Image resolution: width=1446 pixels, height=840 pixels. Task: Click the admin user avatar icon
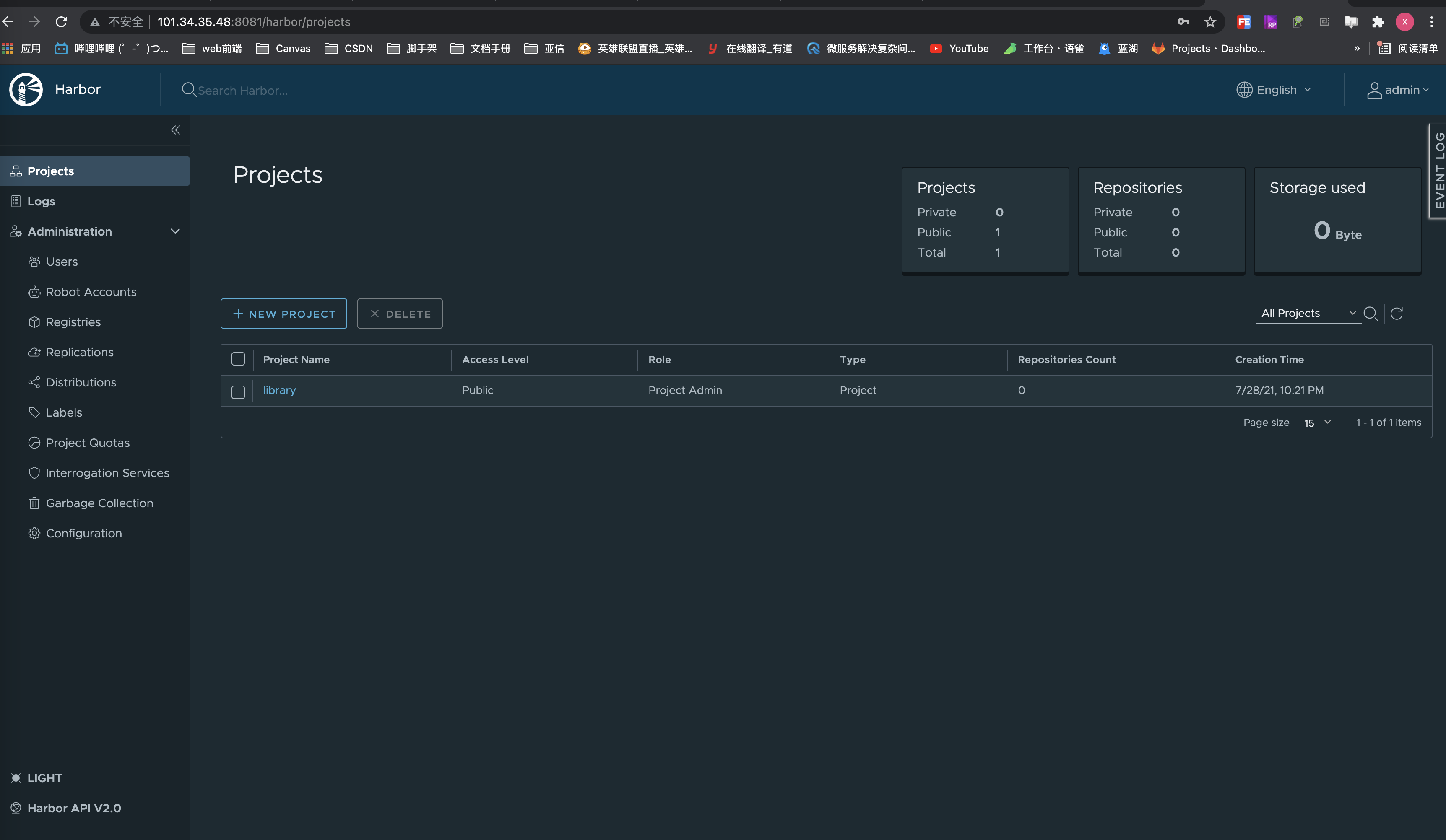click(1374, 90)
